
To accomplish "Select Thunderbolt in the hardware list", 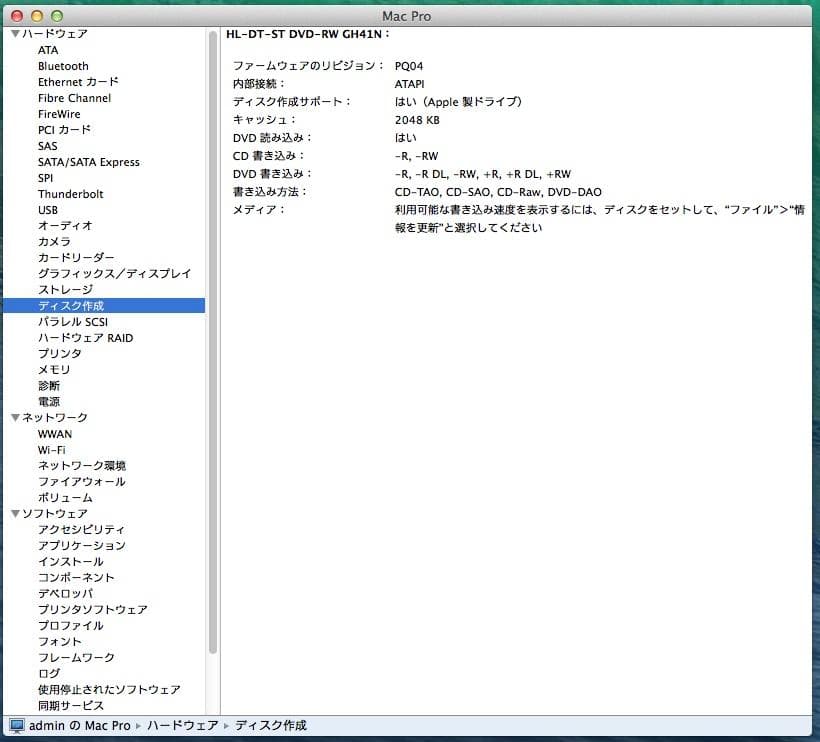I will [70, 193].
